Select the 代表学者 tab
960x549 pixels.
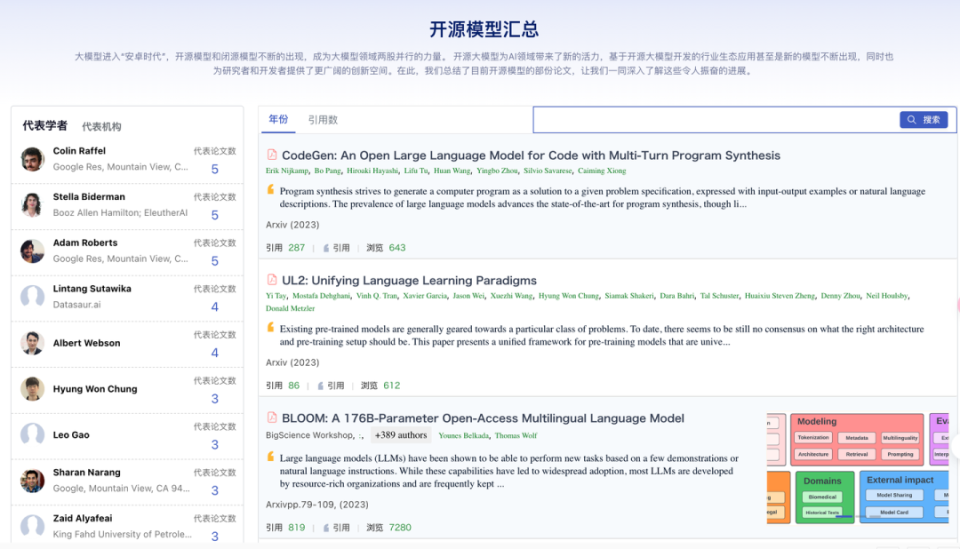tap(45, 125)
